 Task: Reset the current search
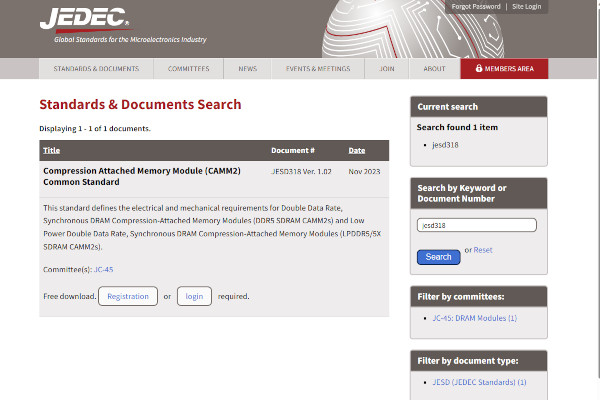483,250
